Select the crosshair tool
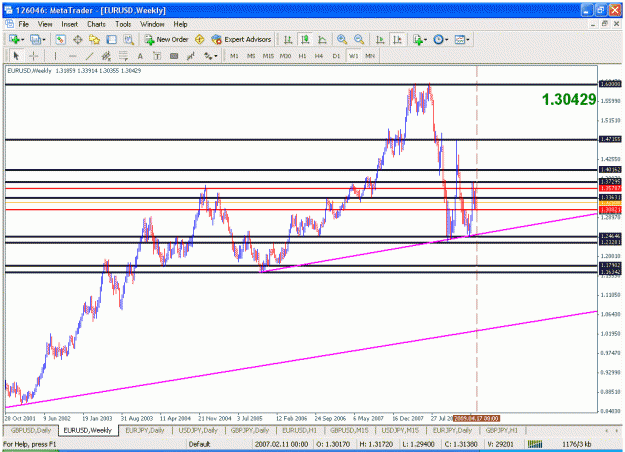625x452 pixels. tap(33, 56)
